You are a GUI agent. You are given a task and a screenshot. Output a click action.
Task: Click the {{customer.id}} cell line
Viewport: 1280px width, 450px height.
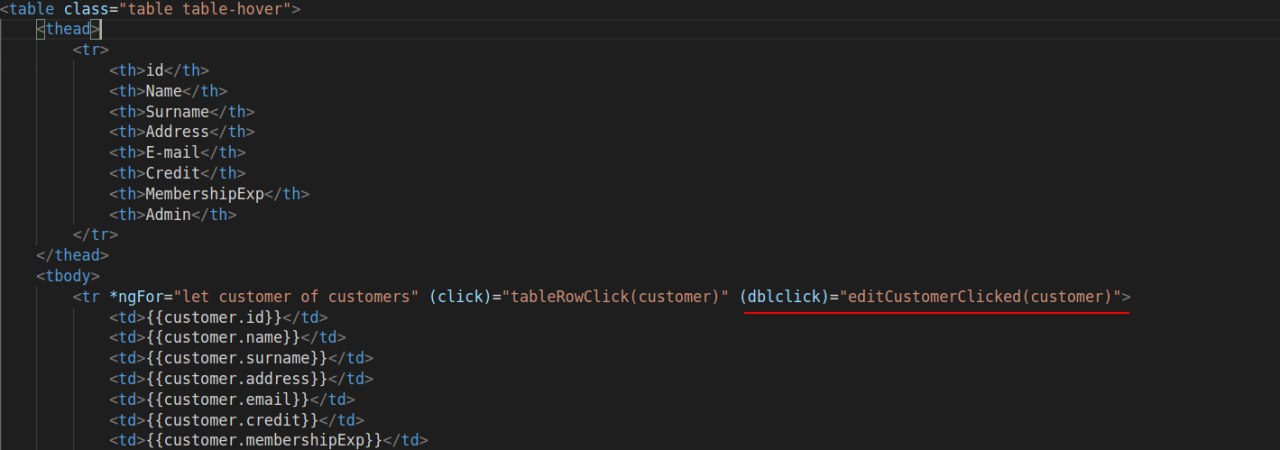click(x=218, y=317)
